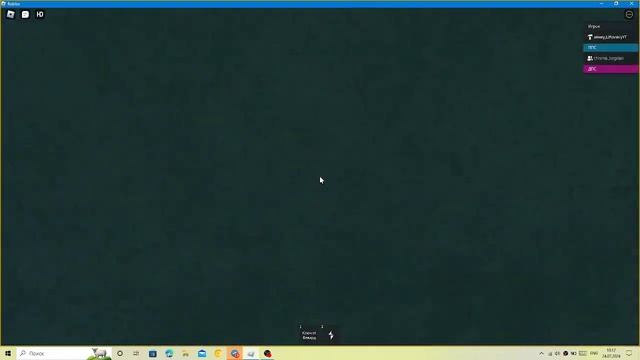640x360 pixels.
Task: Open the volume speaker tray icon
Action: [x=557, y=353]
